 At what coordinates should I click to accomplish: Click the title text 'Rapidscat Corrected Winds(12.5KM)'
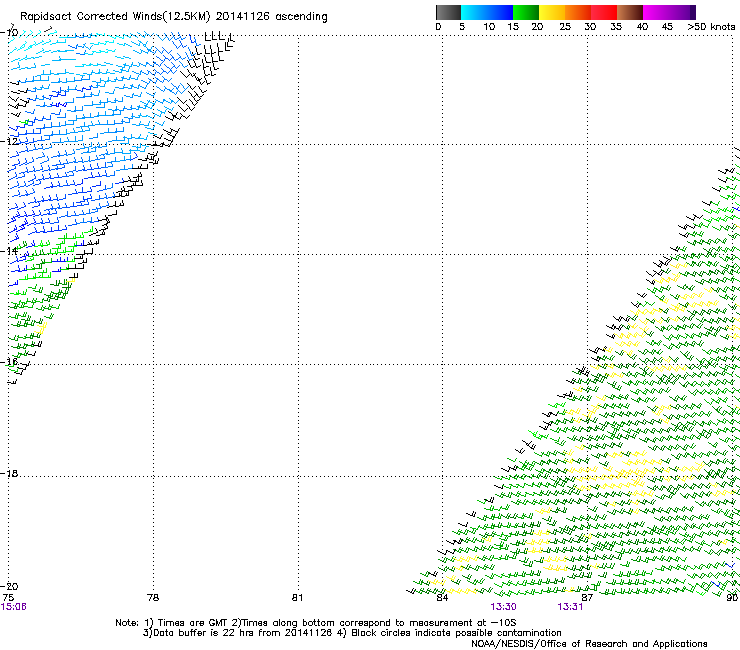pos(115,17)
